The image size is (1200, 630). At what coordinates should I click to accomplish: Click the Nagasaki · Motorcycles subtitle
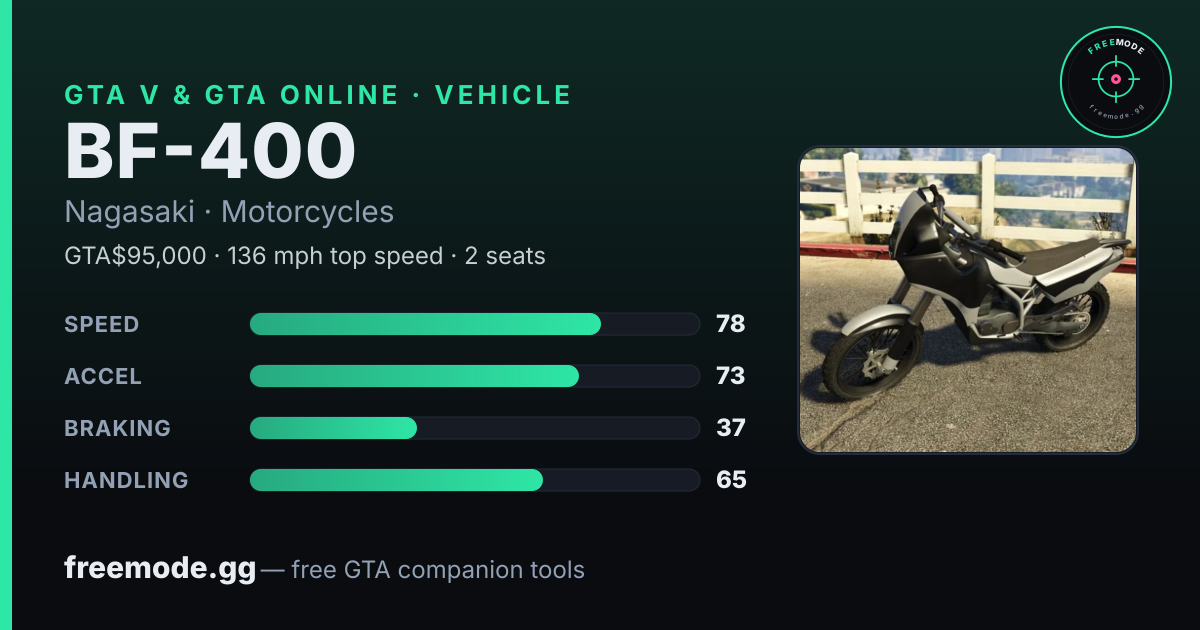[229, 212]
